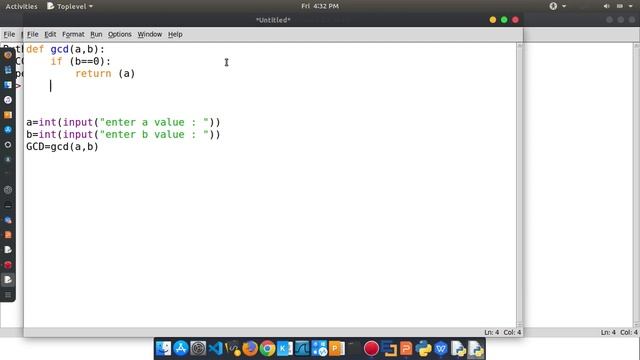Launch the blue W hexagon app
This screenshot has width=640, height=360.
(441, 349)
